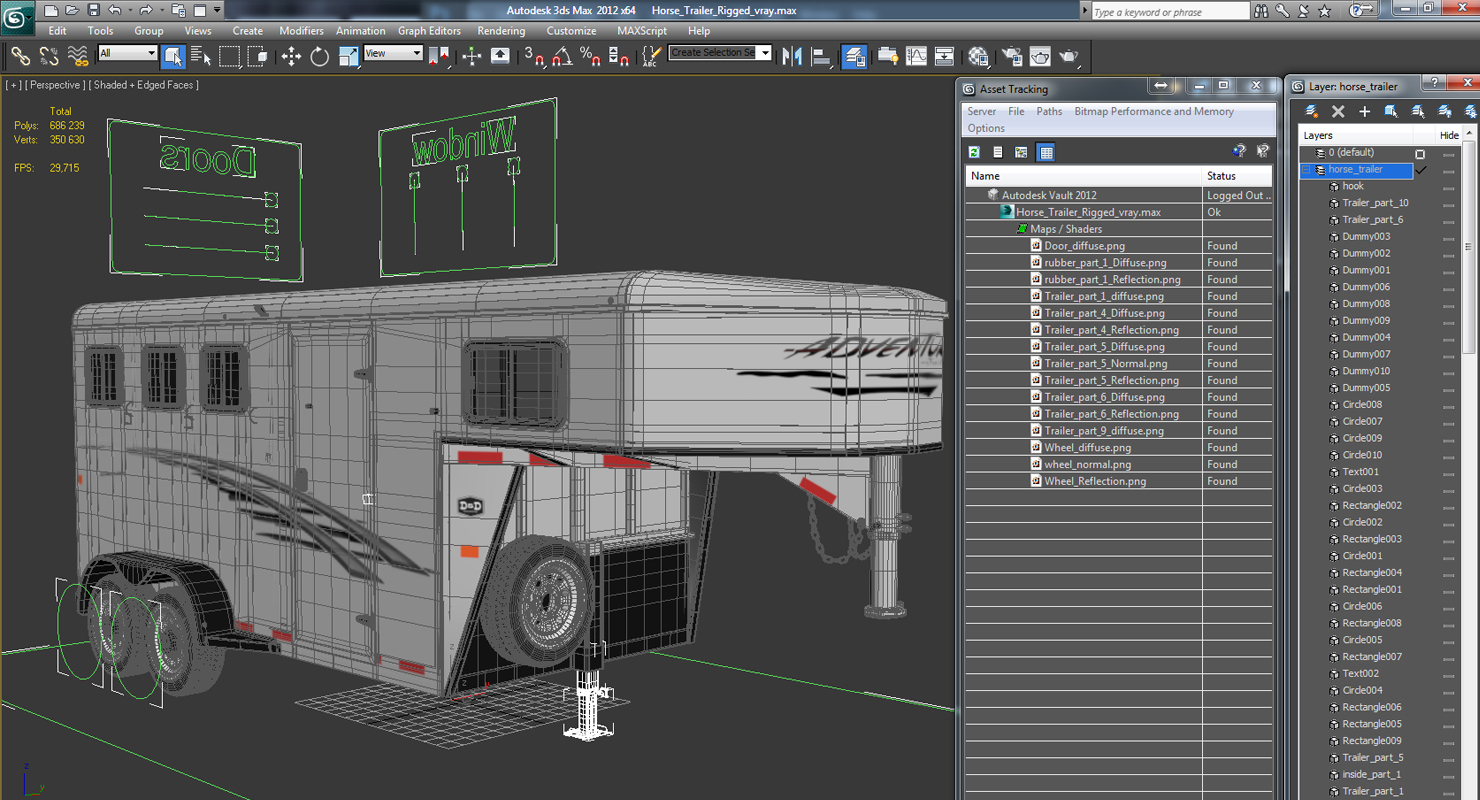Toggle Window/Crossing selection mode

click(x=258, y=56)
